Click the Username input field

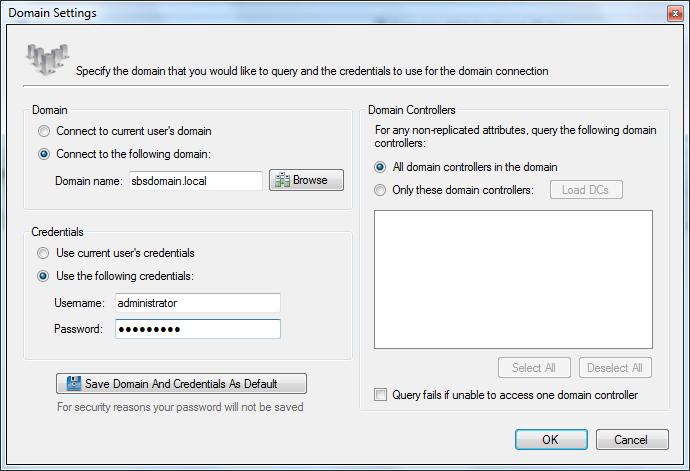[197, 302]
